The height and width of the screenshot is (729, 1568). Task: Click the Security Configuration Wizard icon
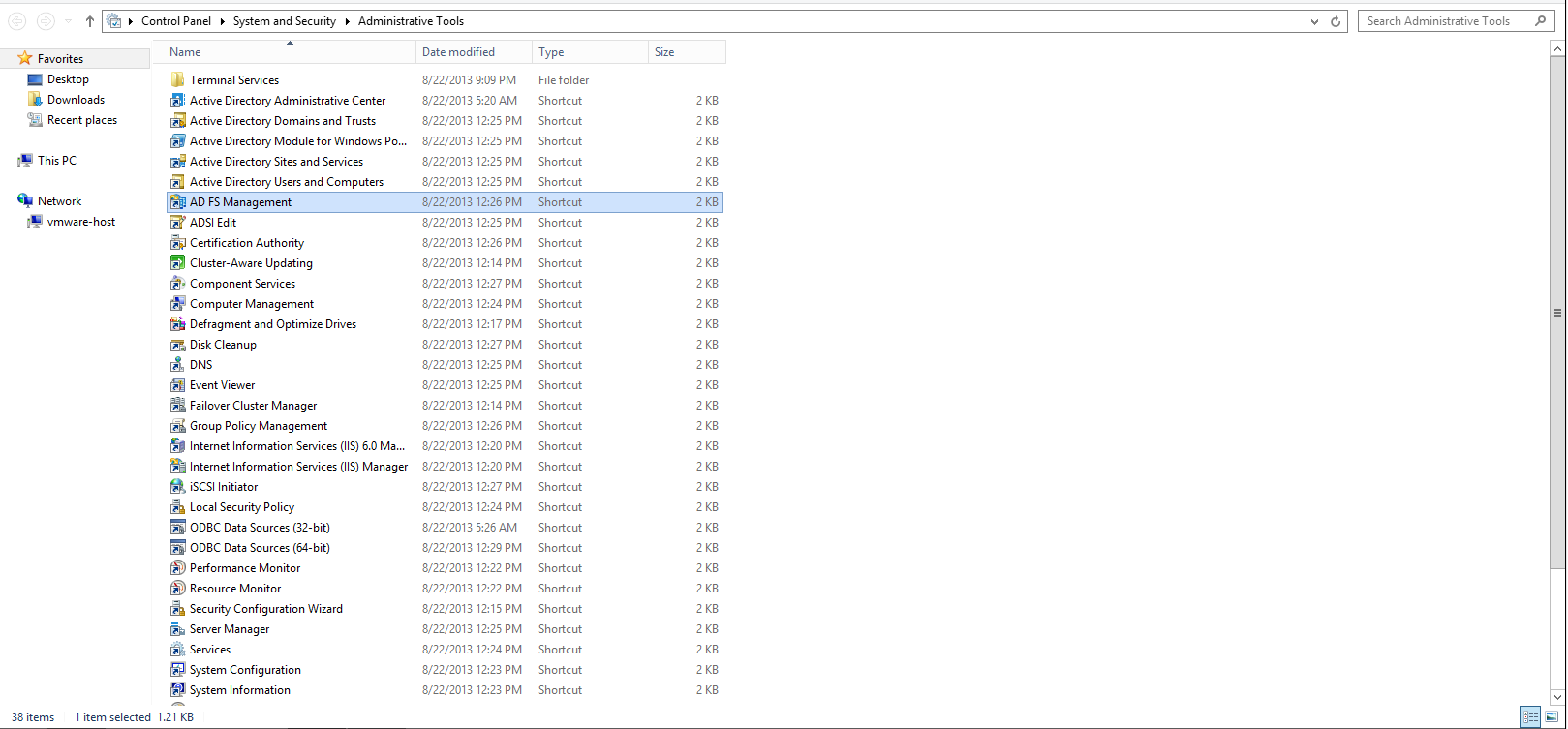tap(178, 609)
